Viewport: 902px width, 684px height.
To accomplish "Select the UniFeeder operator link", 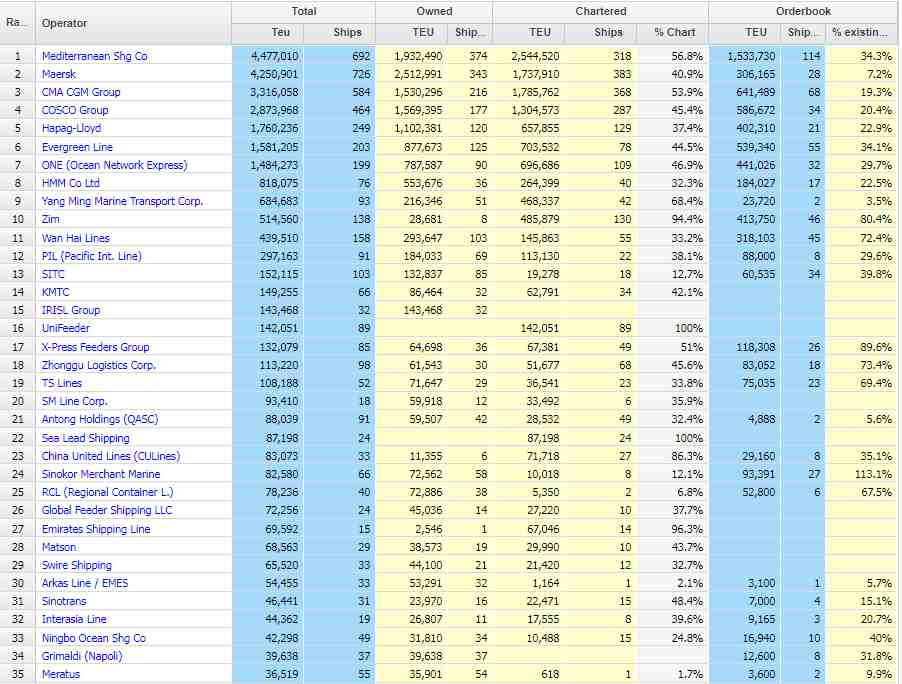I will pos(66,328).
